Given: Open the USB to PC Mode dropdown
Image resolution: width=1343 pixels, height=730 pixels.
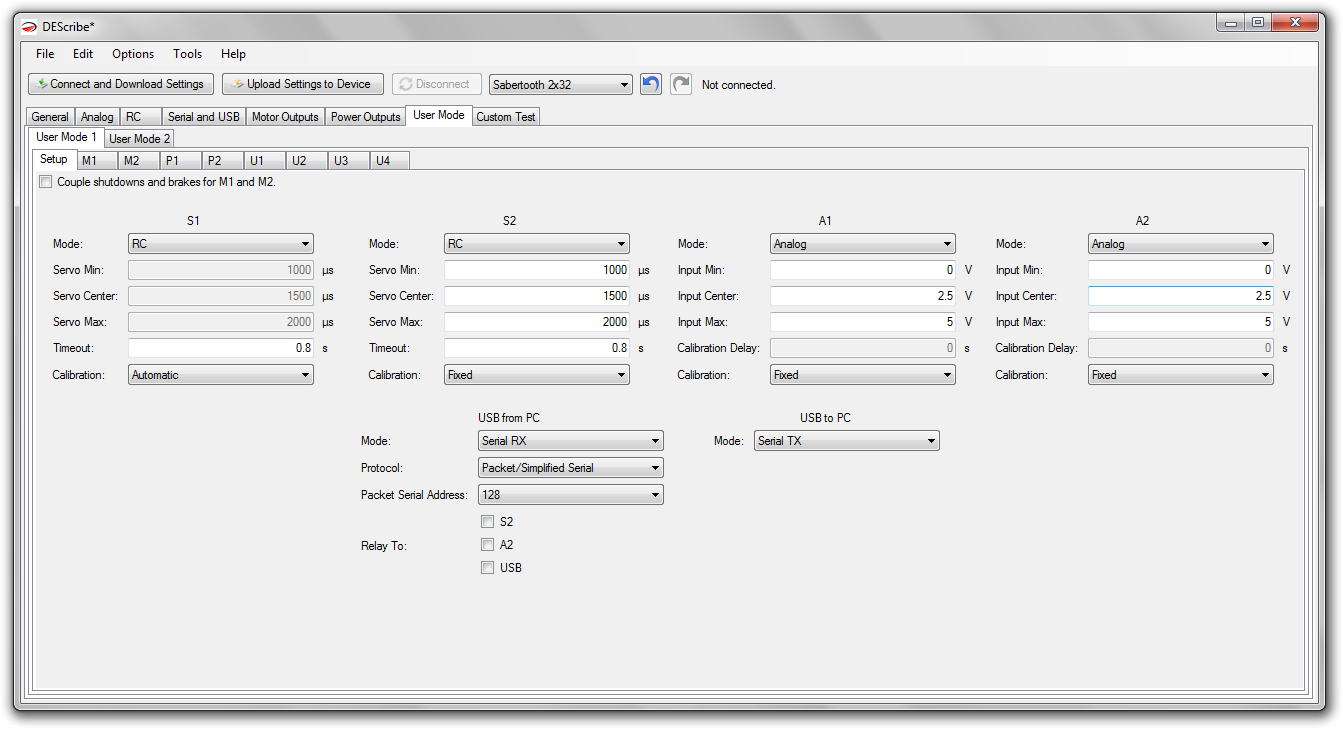Looking at the screenshot, I should (x=846, y=441).
